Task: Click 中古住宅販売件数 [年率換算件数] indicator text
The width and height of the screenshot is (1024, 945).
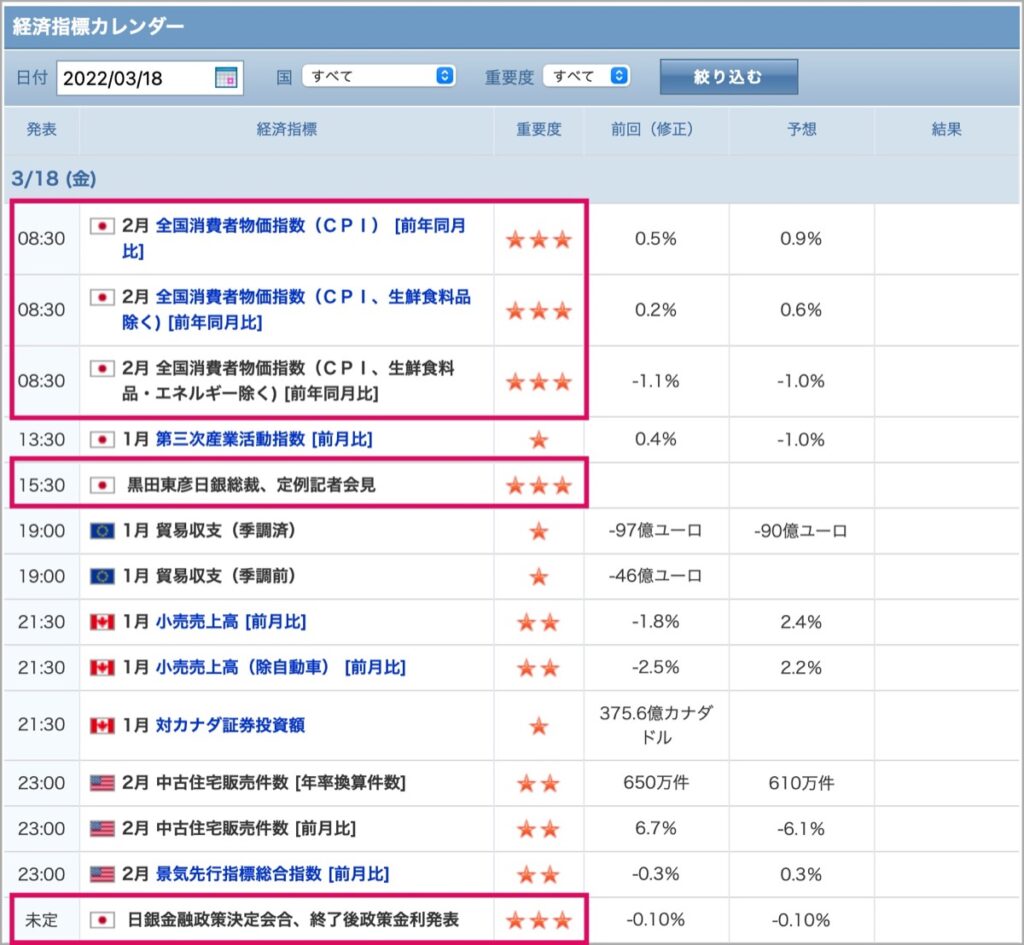Action: coord(281,783)
